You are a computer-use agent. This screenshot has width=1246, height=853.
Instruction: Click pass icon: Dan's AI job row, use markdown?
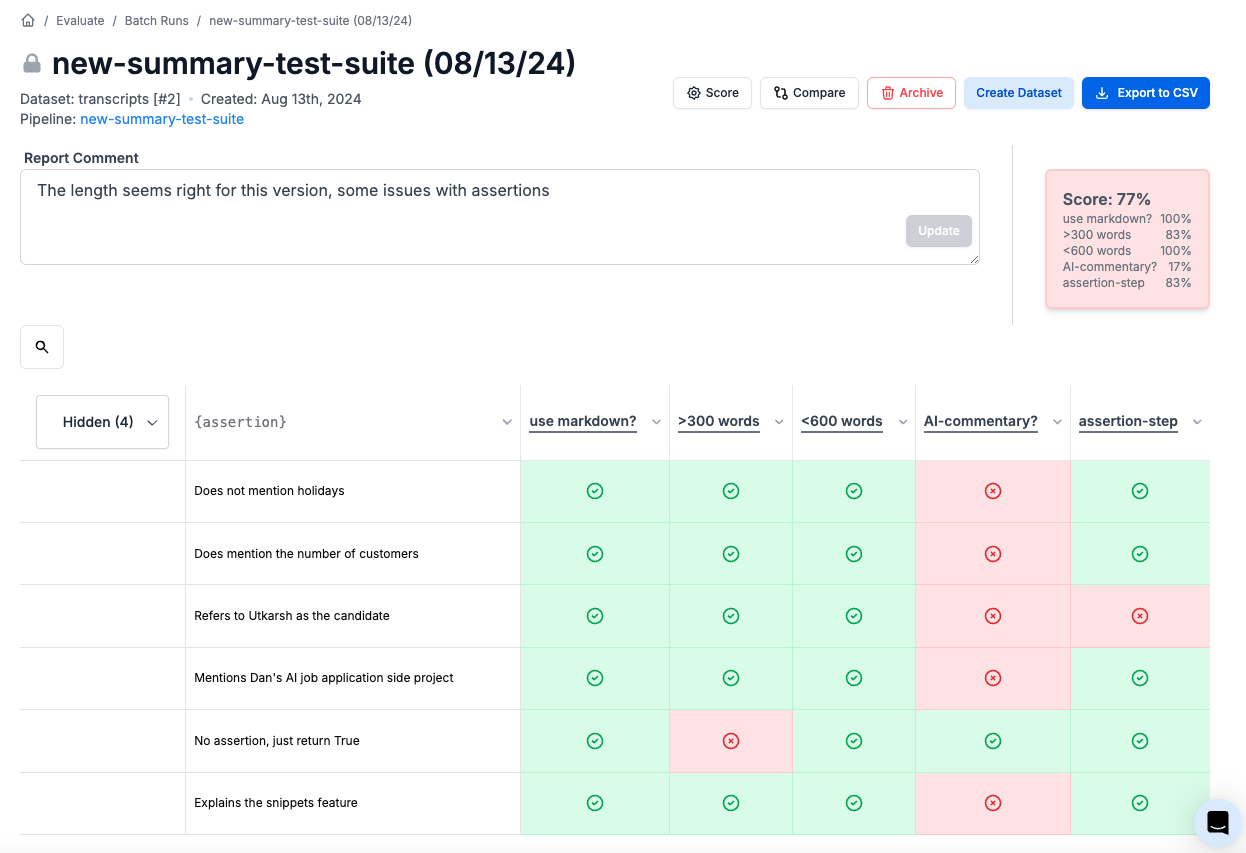(595, 678)
